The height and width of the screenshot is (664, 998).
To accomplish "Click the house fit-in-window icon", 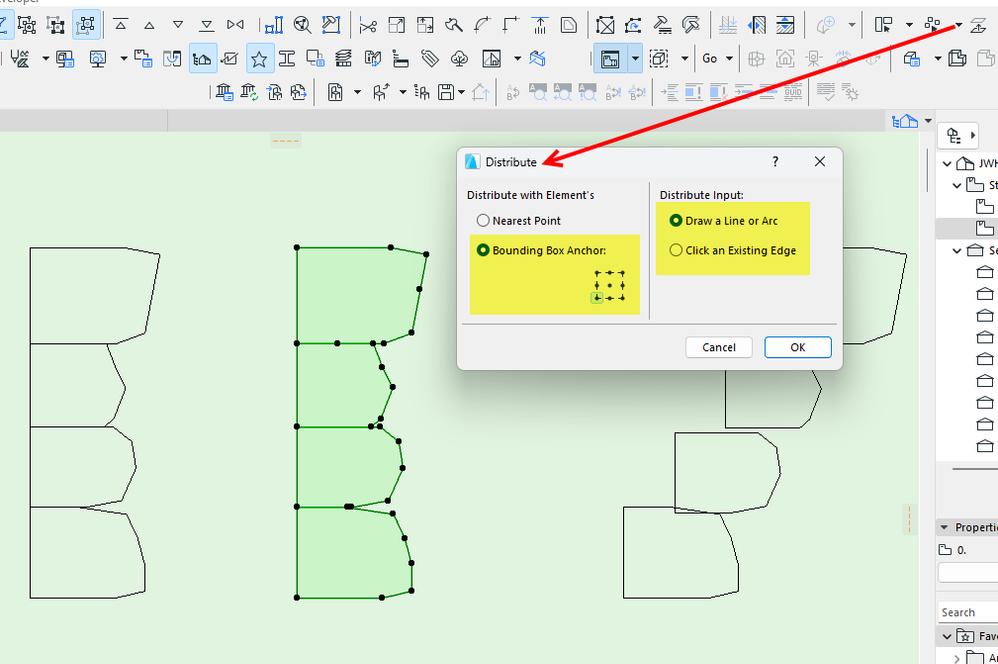I will click(x=785, y=59).
